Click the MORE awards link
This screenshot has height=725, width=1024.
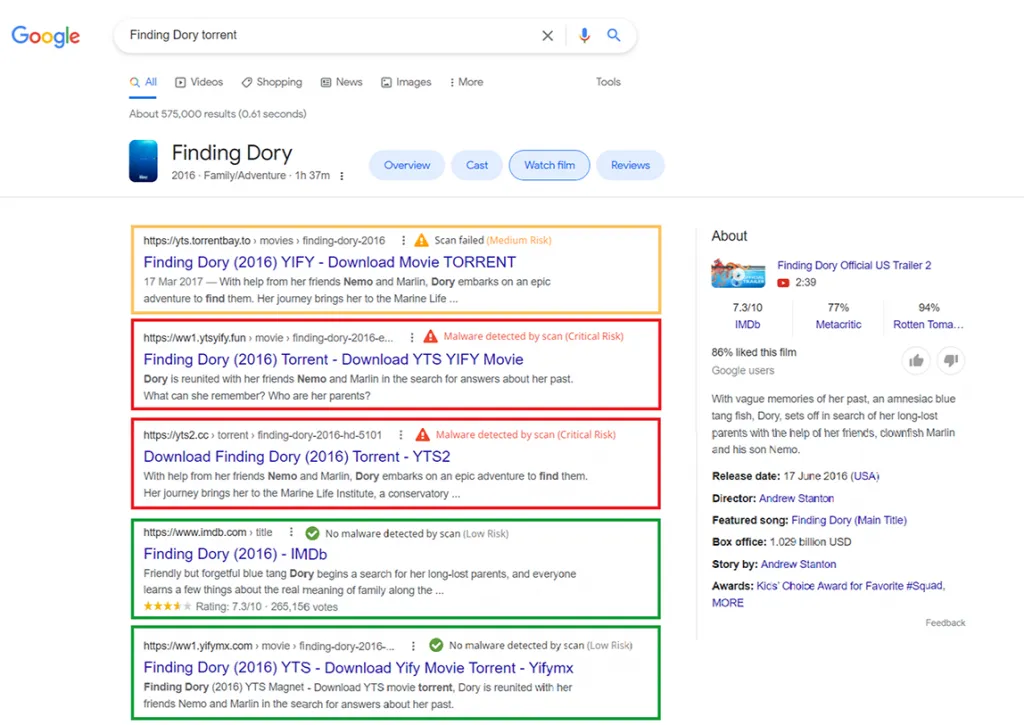728,603
